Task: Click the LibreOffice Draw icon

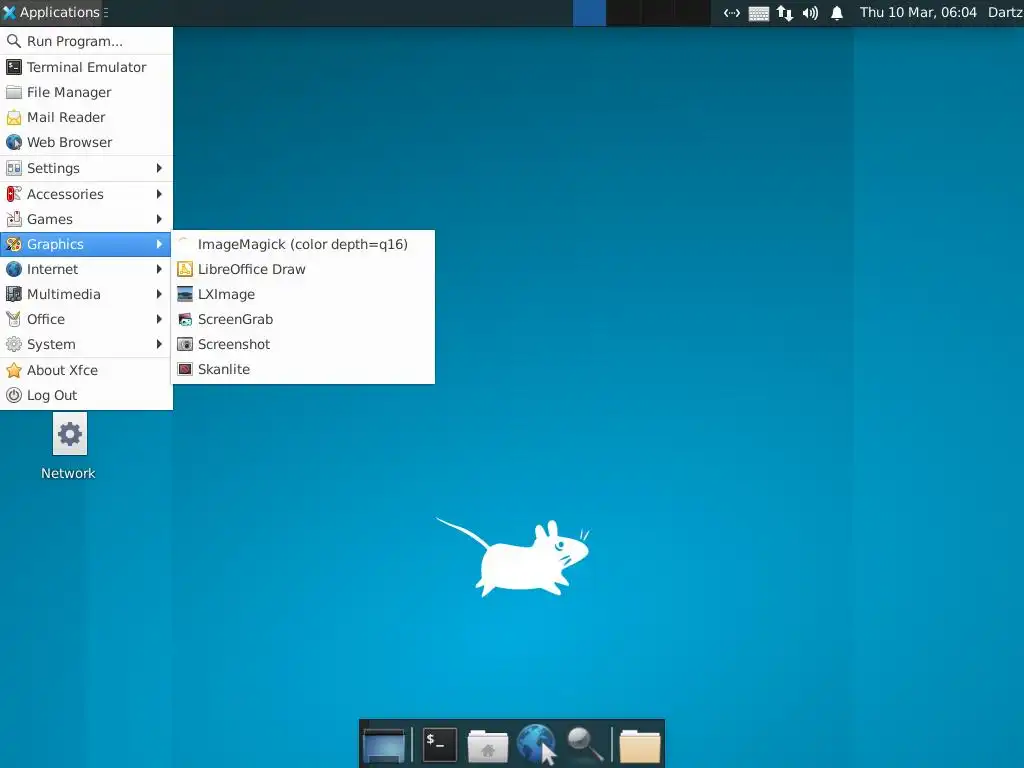Action: point(185,269)
